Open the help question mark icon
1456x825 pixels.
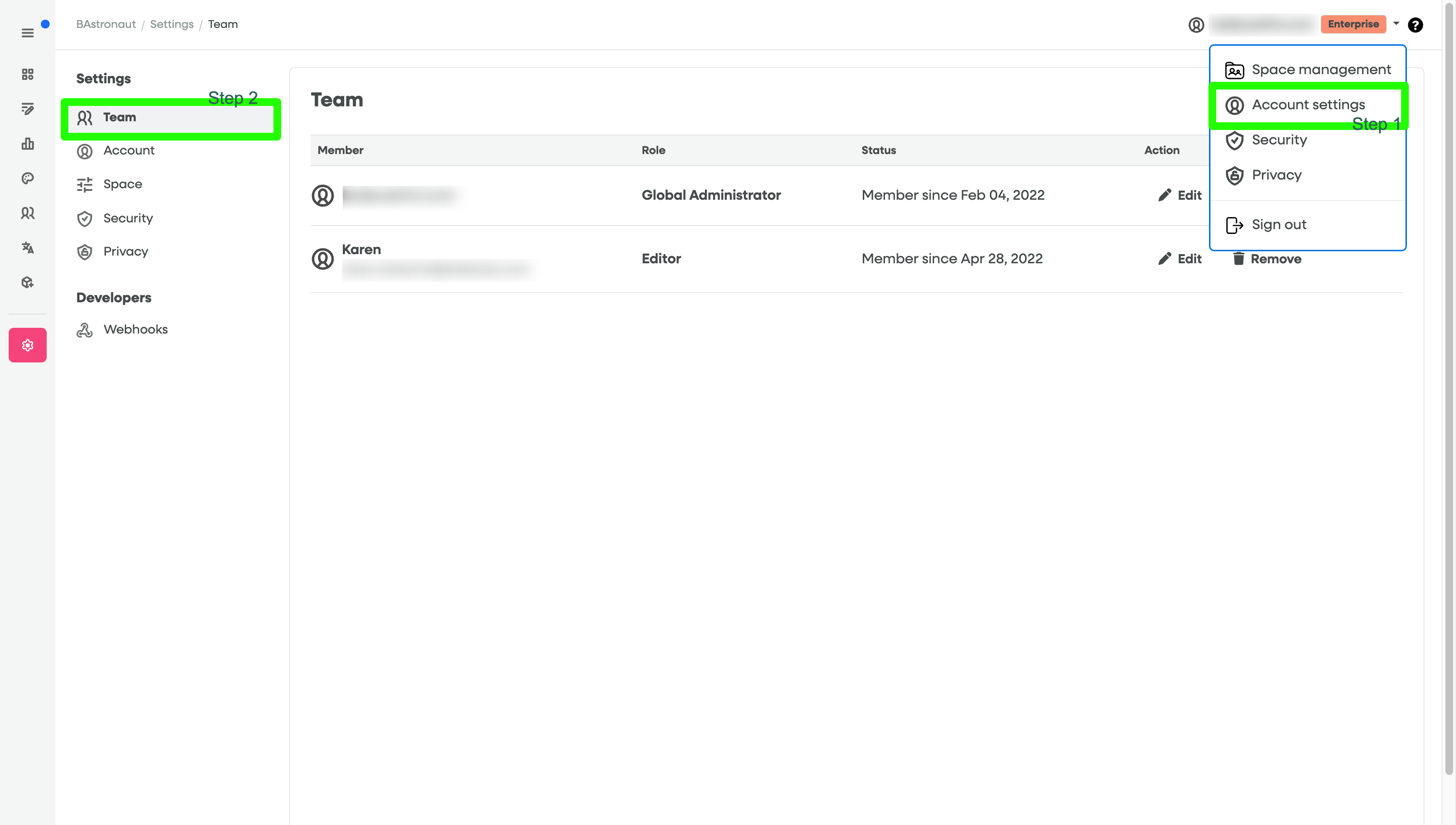pyautogui.click(x=1415, y=25)
